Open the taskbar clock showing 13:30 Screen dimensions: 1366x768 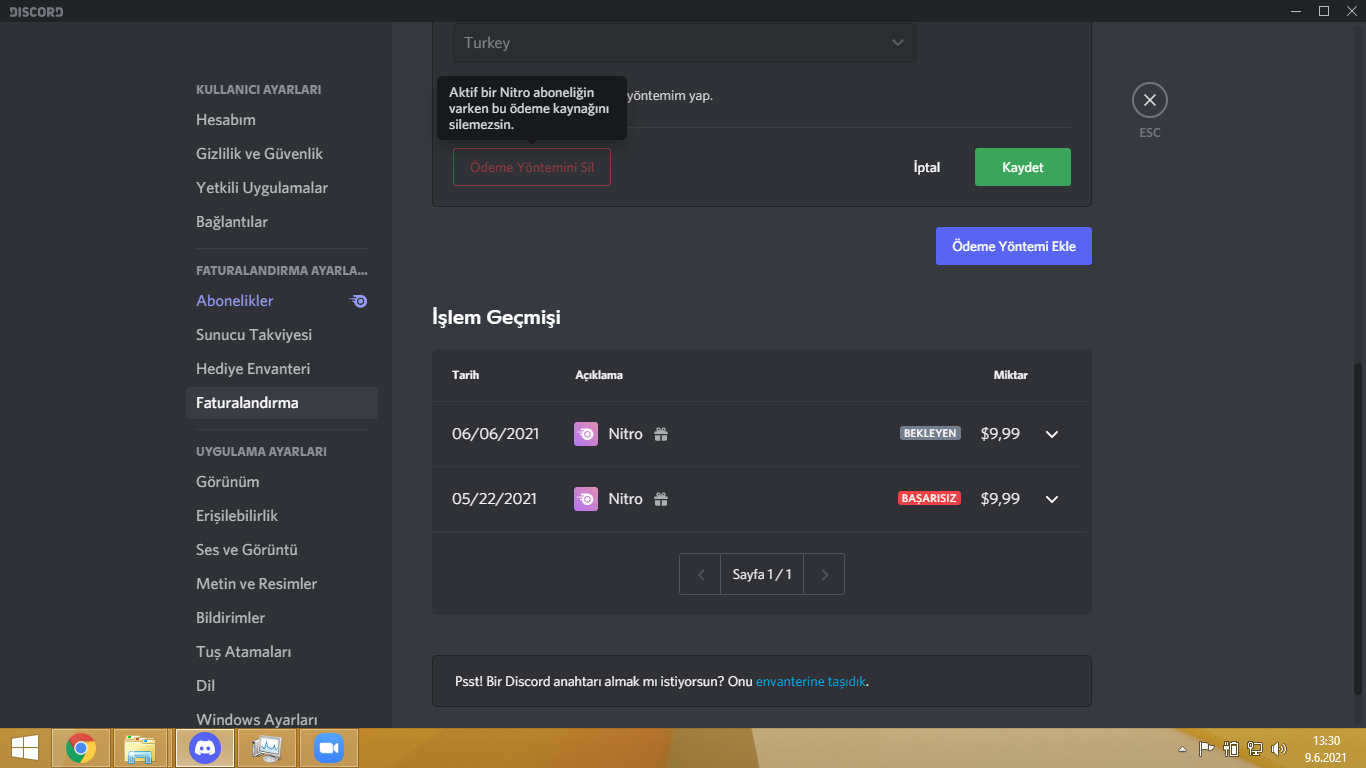pyautogui.click(x=1327, y=748)
